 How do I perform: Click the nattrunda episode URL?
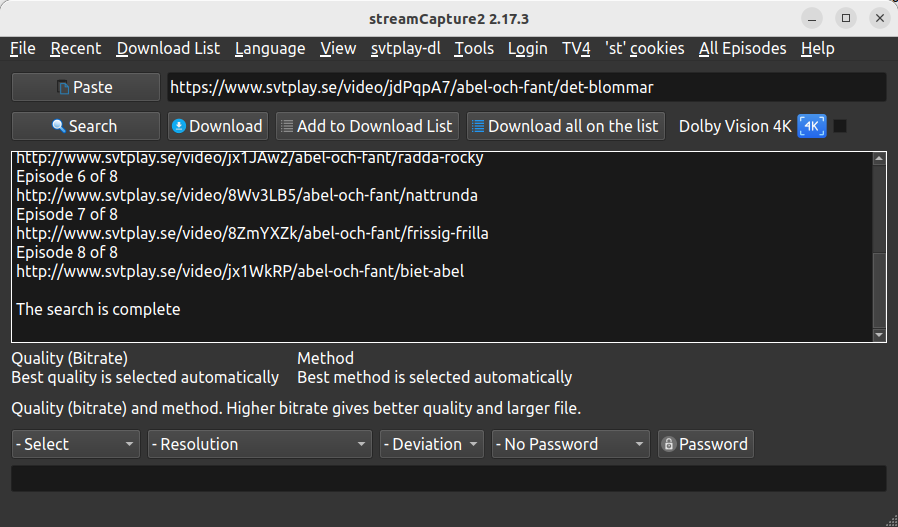pyautogui.click(x=247, y=195)
